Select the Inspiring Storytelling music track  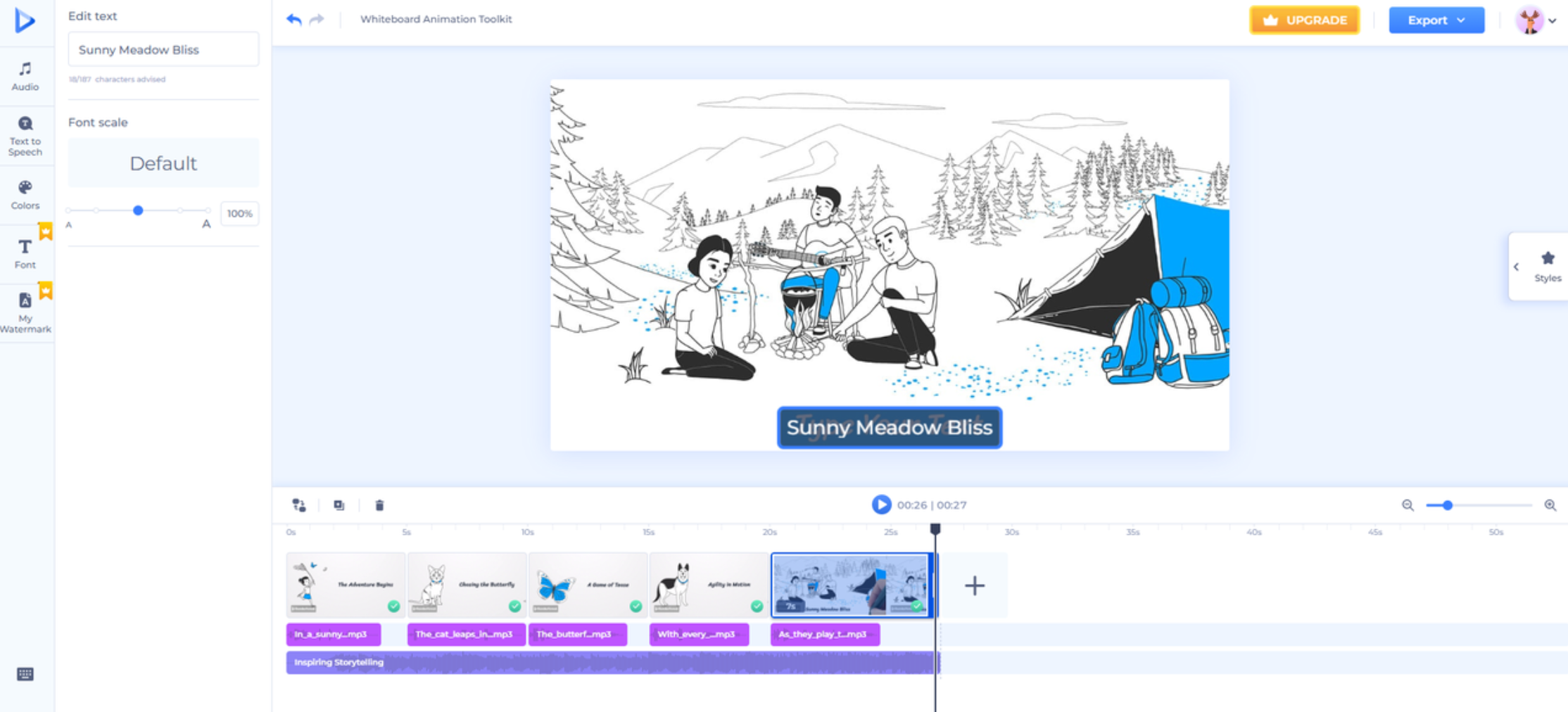613,662
